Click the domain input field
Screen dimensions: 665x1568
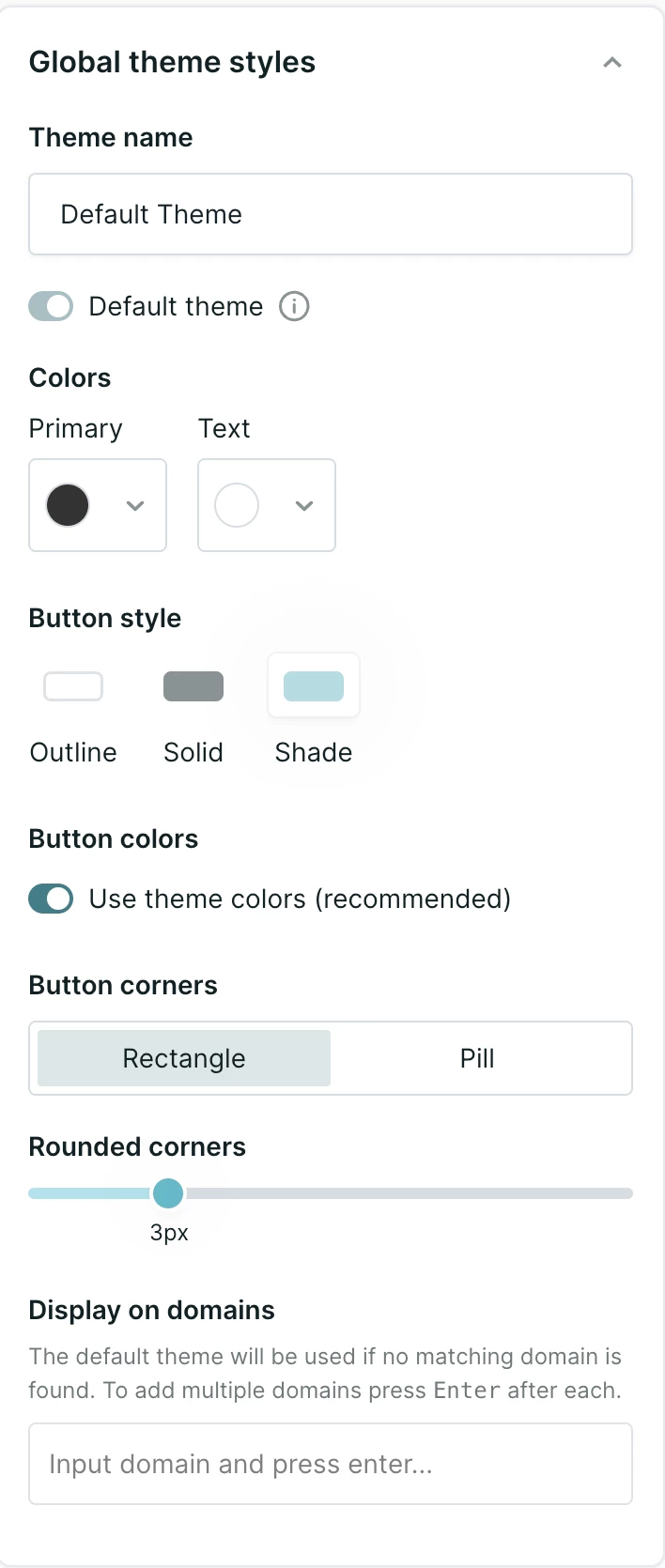[331, 1464]
